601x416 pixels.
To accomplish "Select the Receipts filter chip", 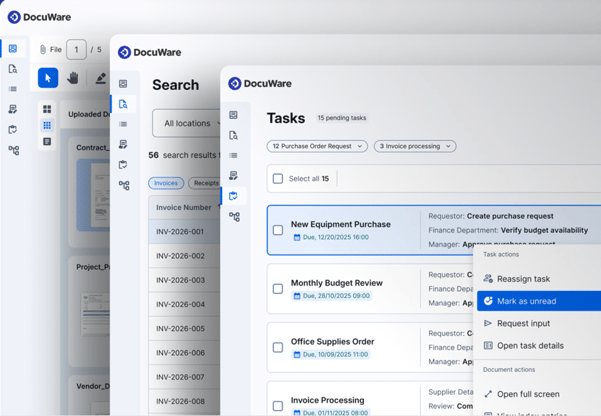I will [204, 183].
